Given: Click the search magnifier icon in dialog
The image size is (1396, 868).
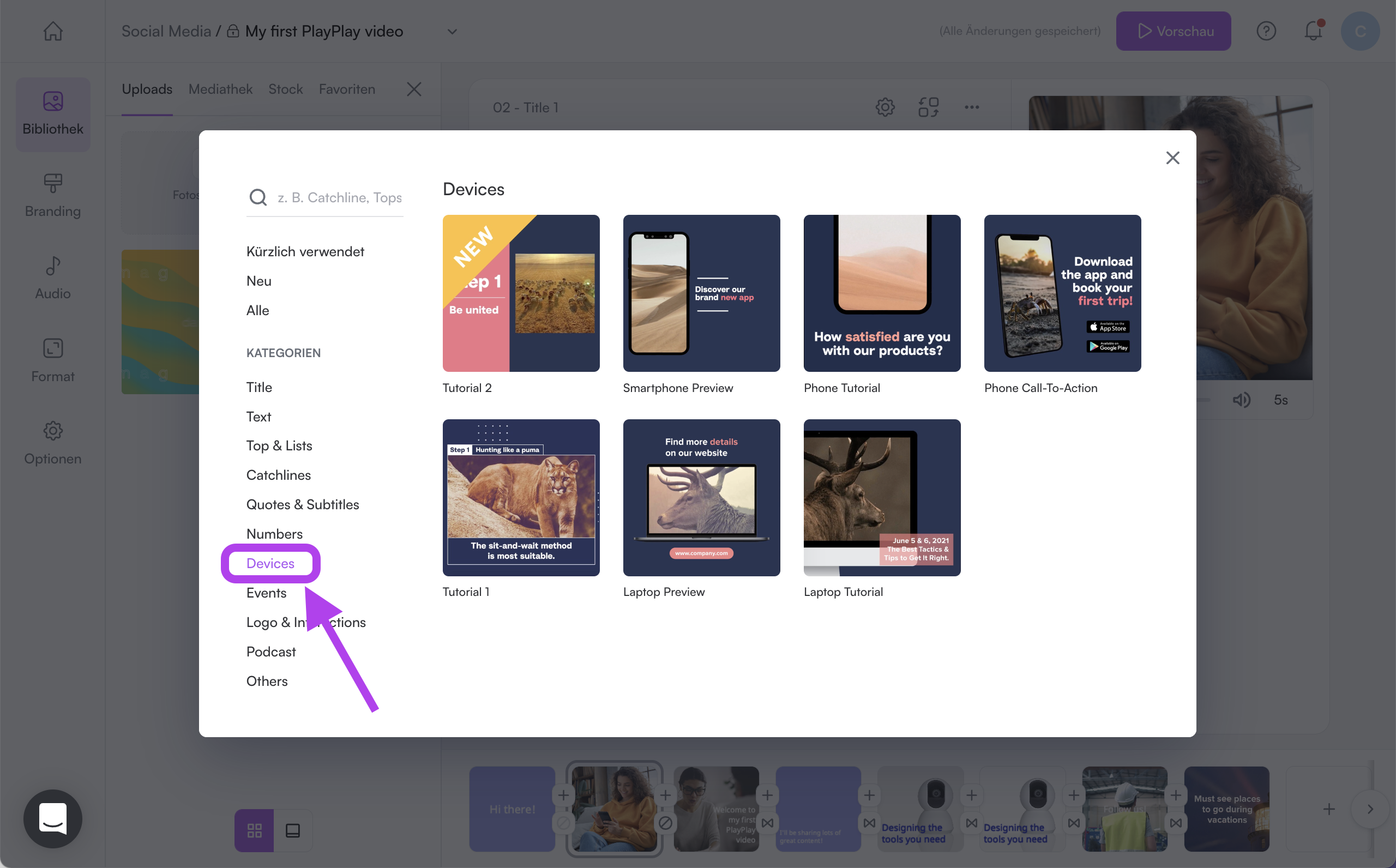Looking at the screenshot, I should coord(258,197).
